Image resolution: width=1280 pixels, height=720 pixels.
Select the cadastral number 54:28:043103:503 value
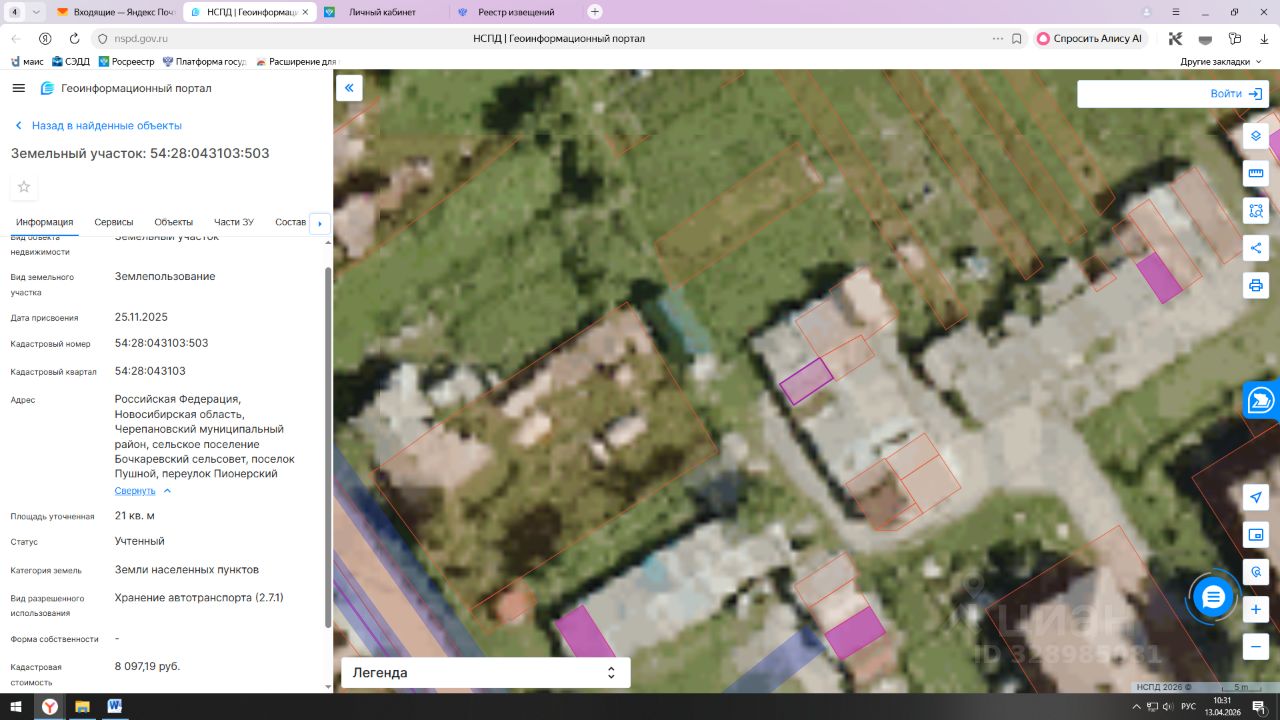coord(161,343)
